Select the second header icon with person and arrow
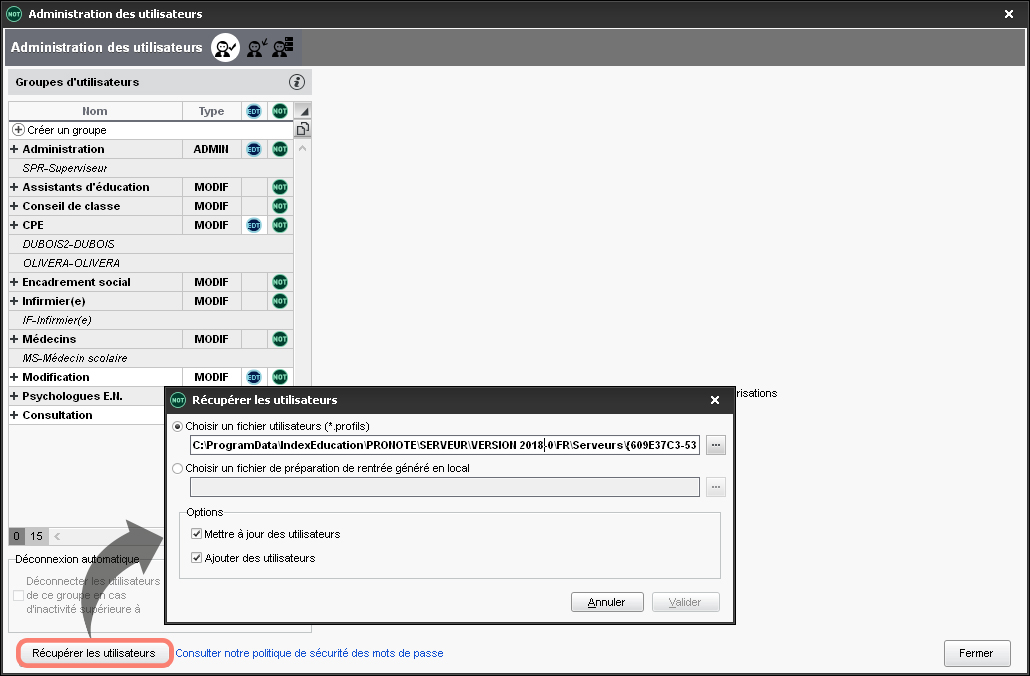1030x676 pixels. (257, 47)
